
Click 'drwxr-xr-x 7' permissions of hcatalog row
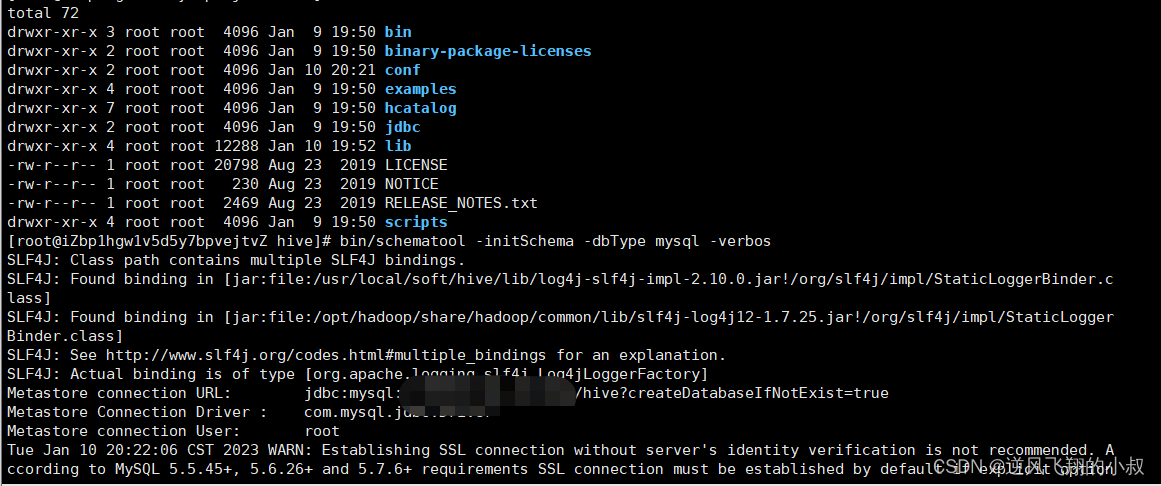[61, 108]
